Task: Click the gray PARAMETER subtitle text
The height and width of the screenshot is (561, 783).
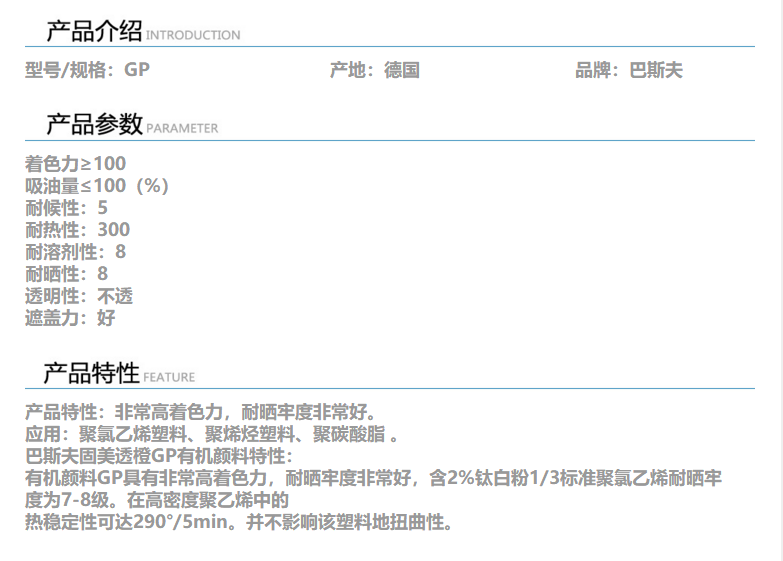Action: (182, 129)
